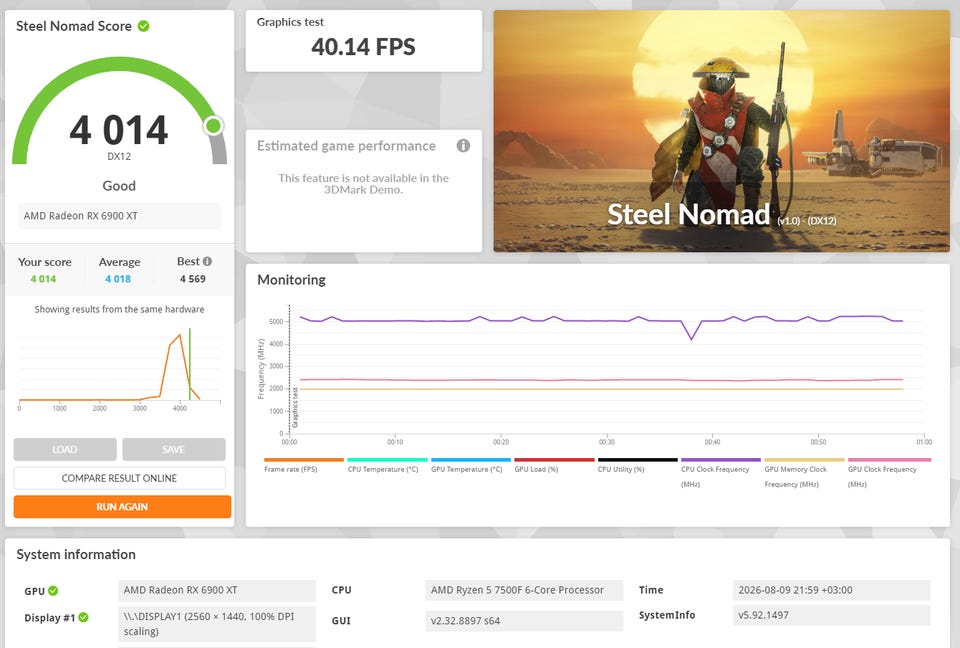Click the purple CPU clock line dip

pos(691,336)
